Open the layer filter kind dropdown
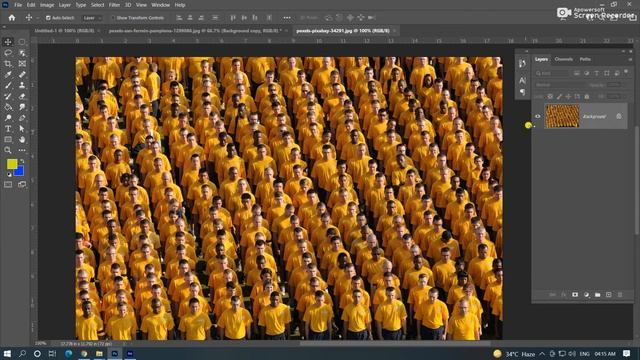640x360 pixels. 552,73
